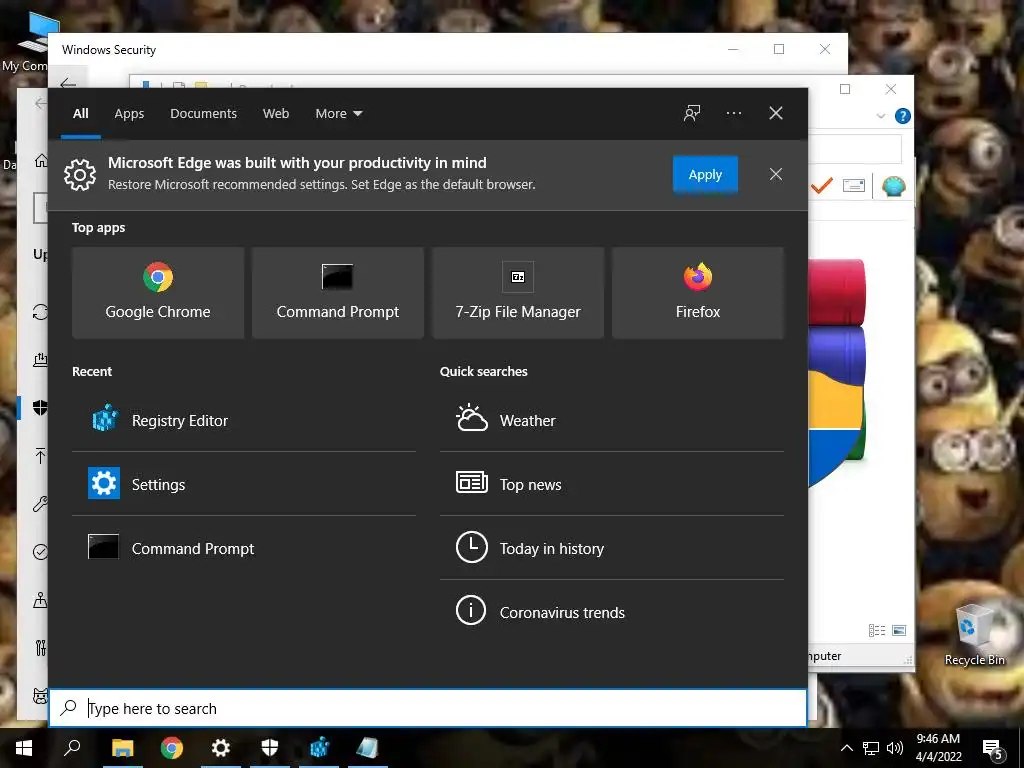Expand the ribbon chevron in rear window
The height and width of the screenshot is (768, 1024).
pyautogui.click(x=880, y=116)
